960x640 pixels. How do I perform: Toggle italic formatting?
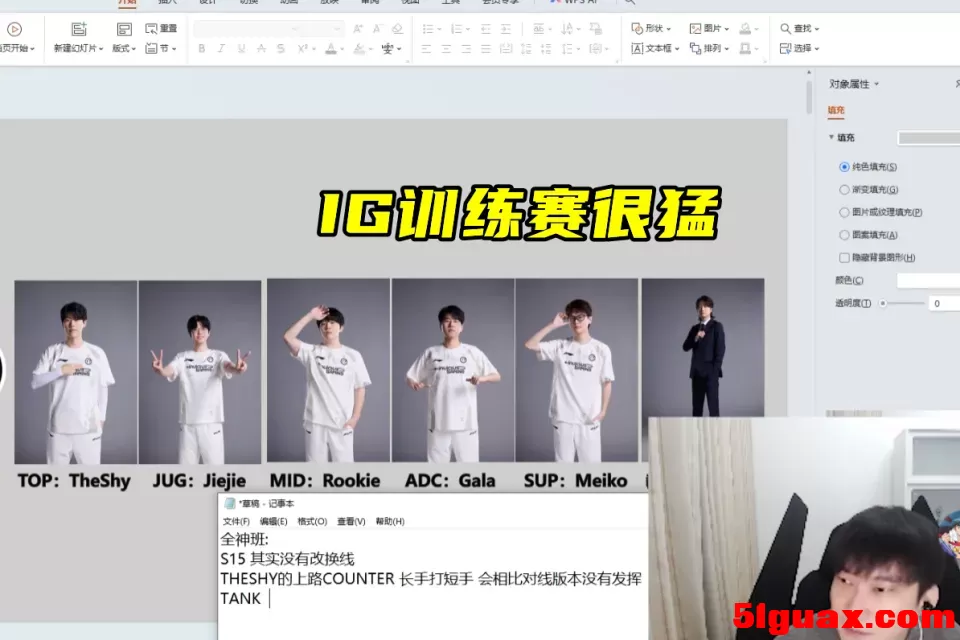221,48
